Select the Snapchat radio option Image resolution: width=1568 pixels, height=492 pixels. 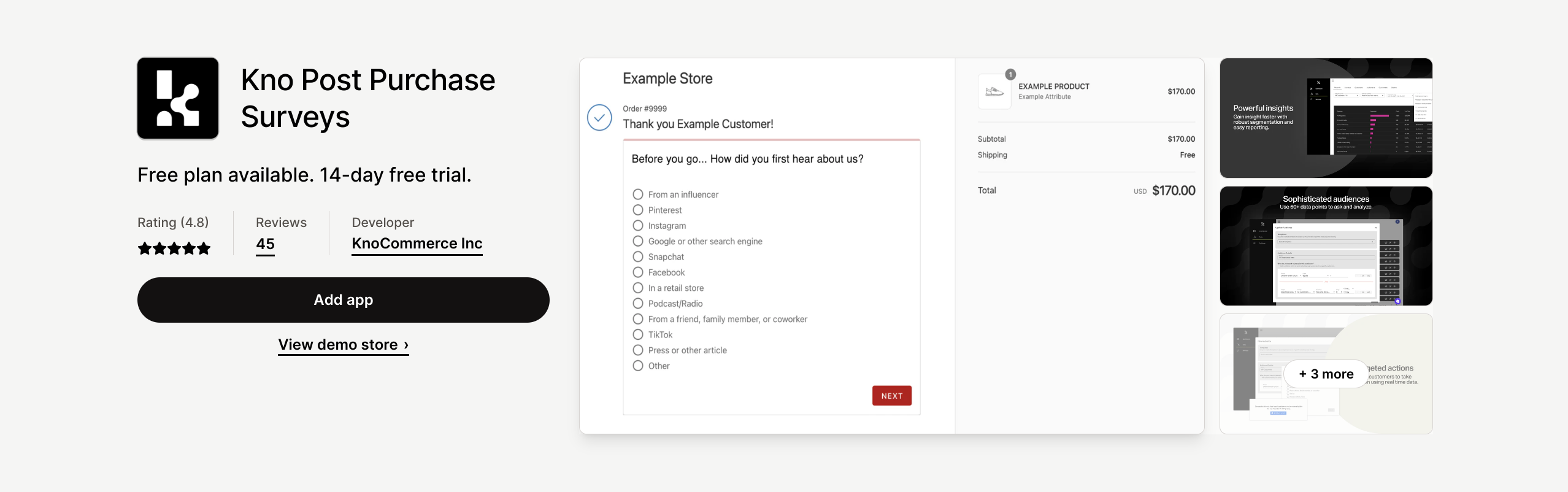click(638, 257)
